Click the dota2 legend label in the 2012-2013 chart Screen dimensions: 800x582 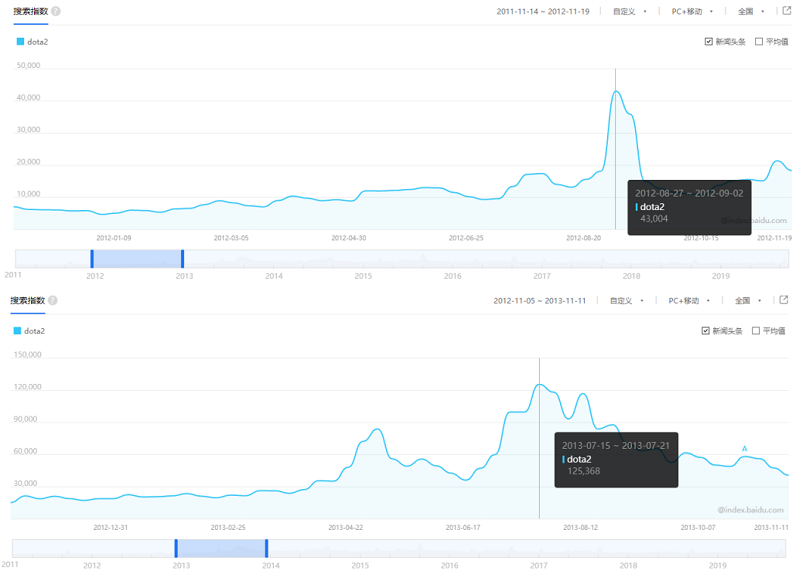(x=34, y=331)
